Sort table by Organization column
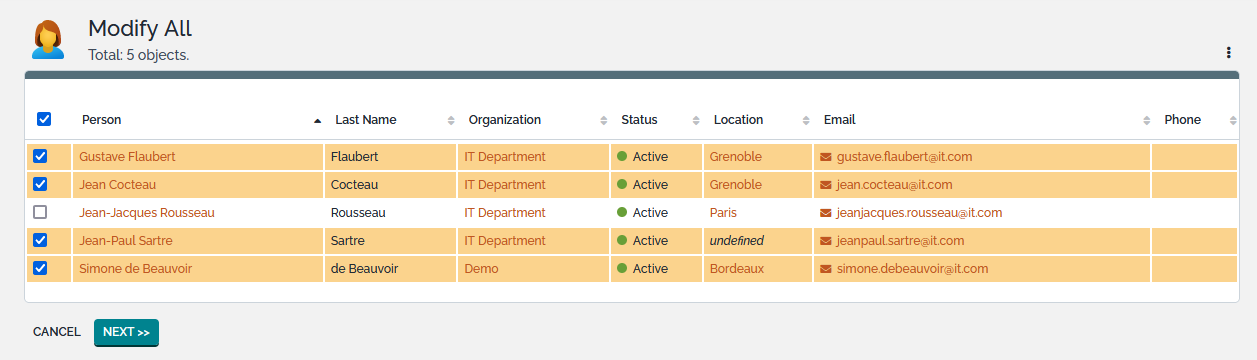 [x=504, y=120]
